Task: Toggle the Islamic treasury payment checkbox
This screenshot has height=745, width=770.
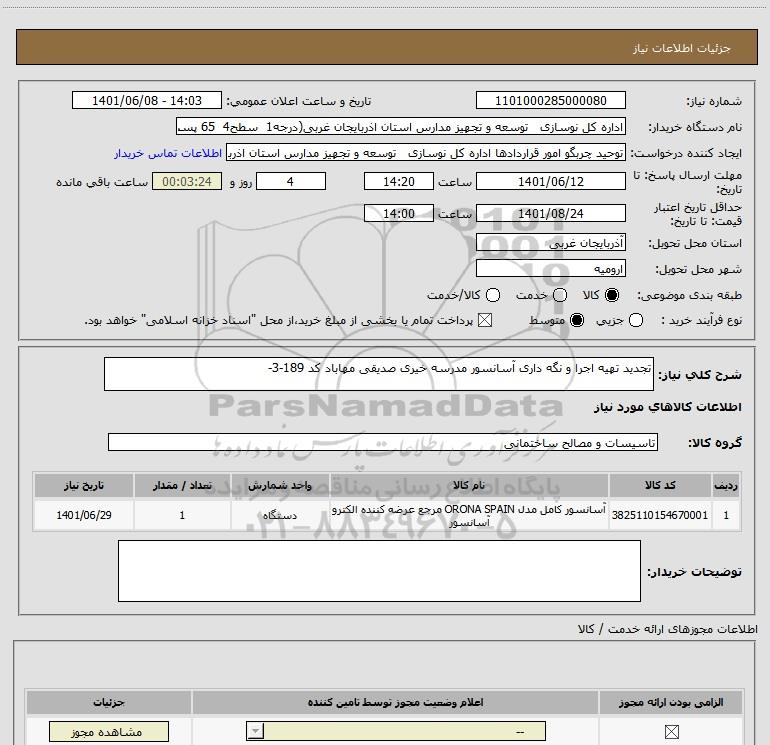Action: click(x=485, y=320)
